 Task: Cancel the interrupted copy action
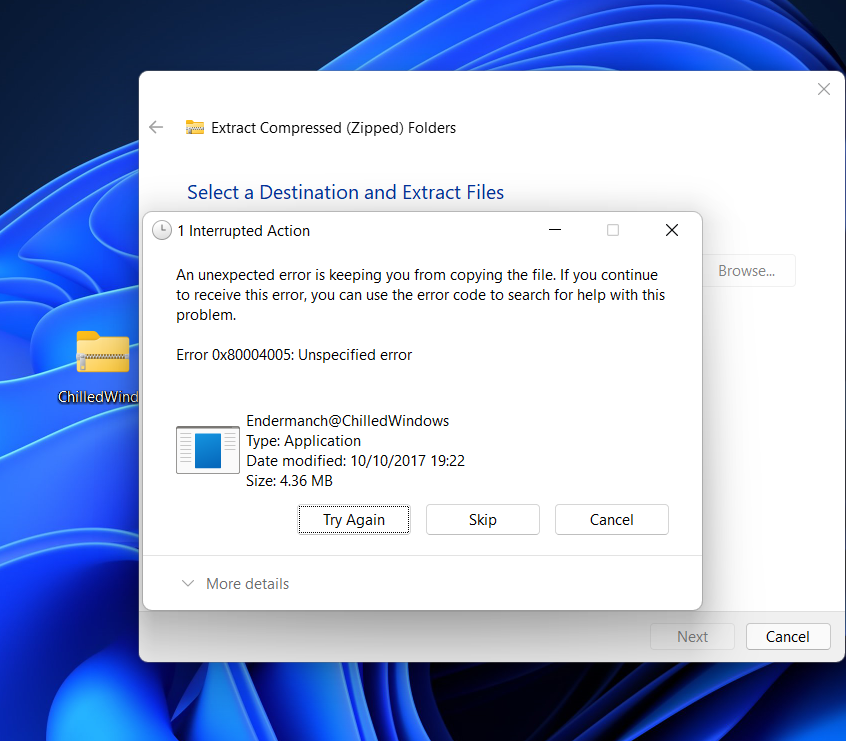tap(611, 519)
